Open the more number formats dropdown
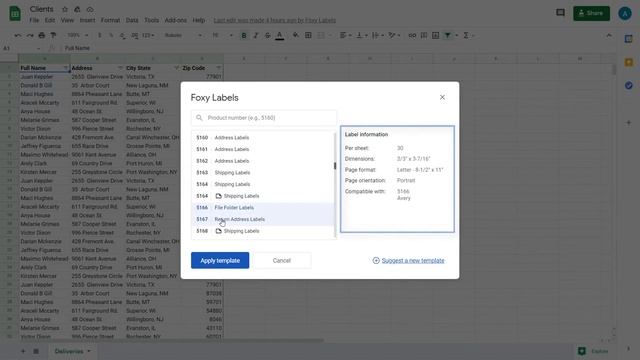Image resolution: width=640 pixels, height=360 pixels. (148, 36)
